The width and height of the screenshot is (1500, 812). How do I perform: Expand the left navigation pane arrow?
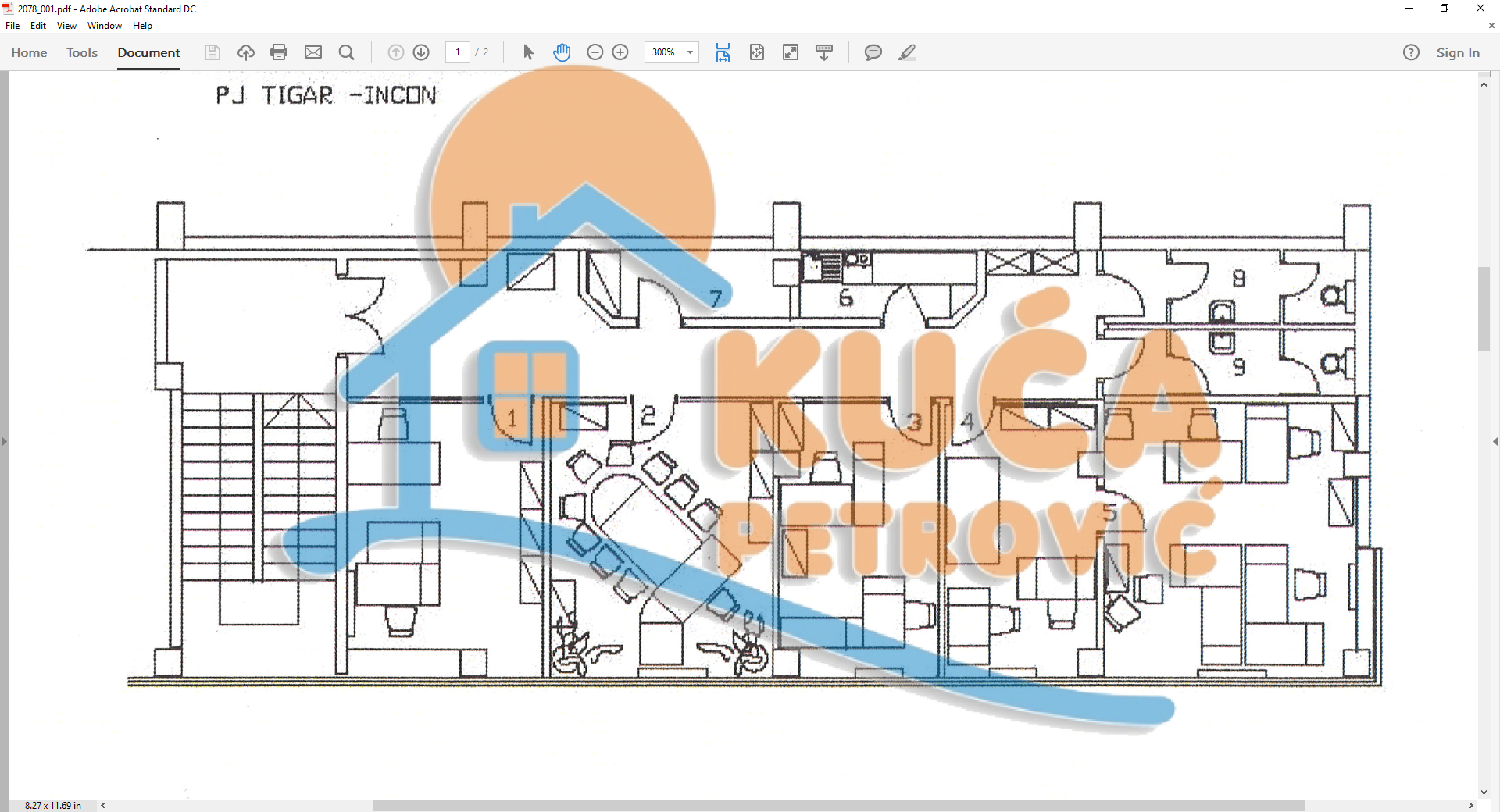click(x=4, y=441)
